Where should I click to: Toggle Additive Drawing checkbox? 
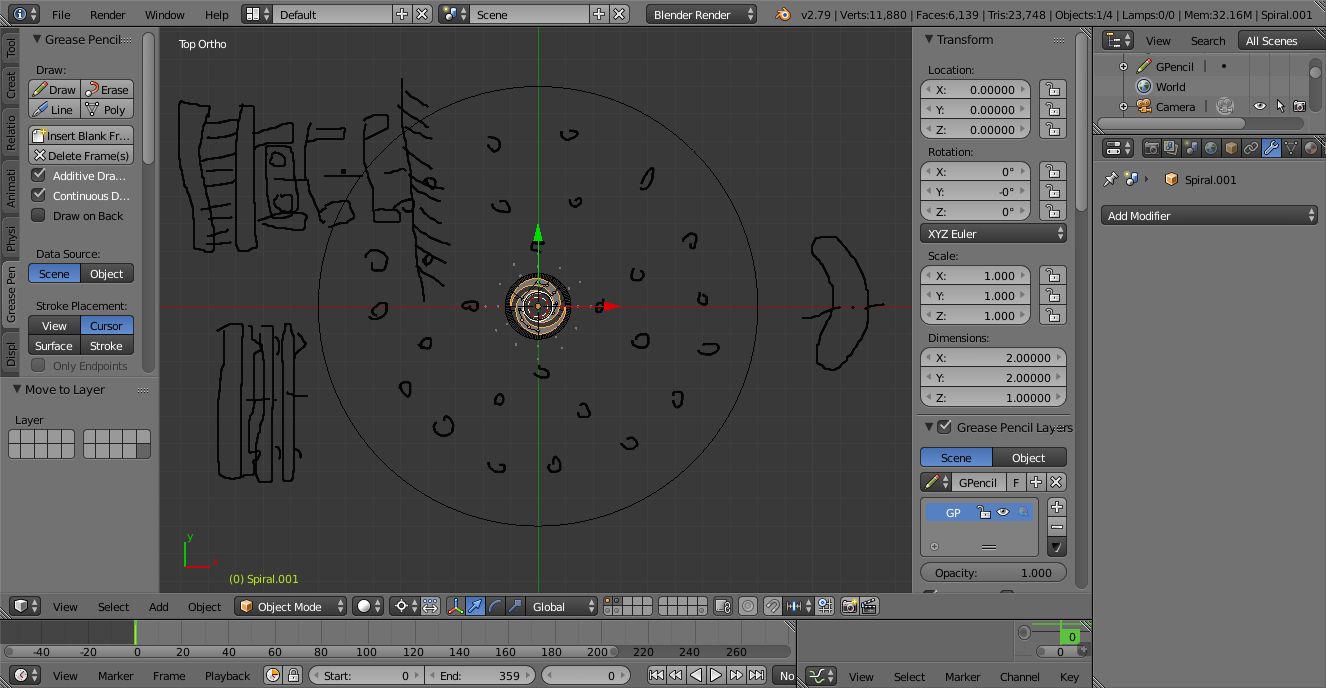point(39,175)
